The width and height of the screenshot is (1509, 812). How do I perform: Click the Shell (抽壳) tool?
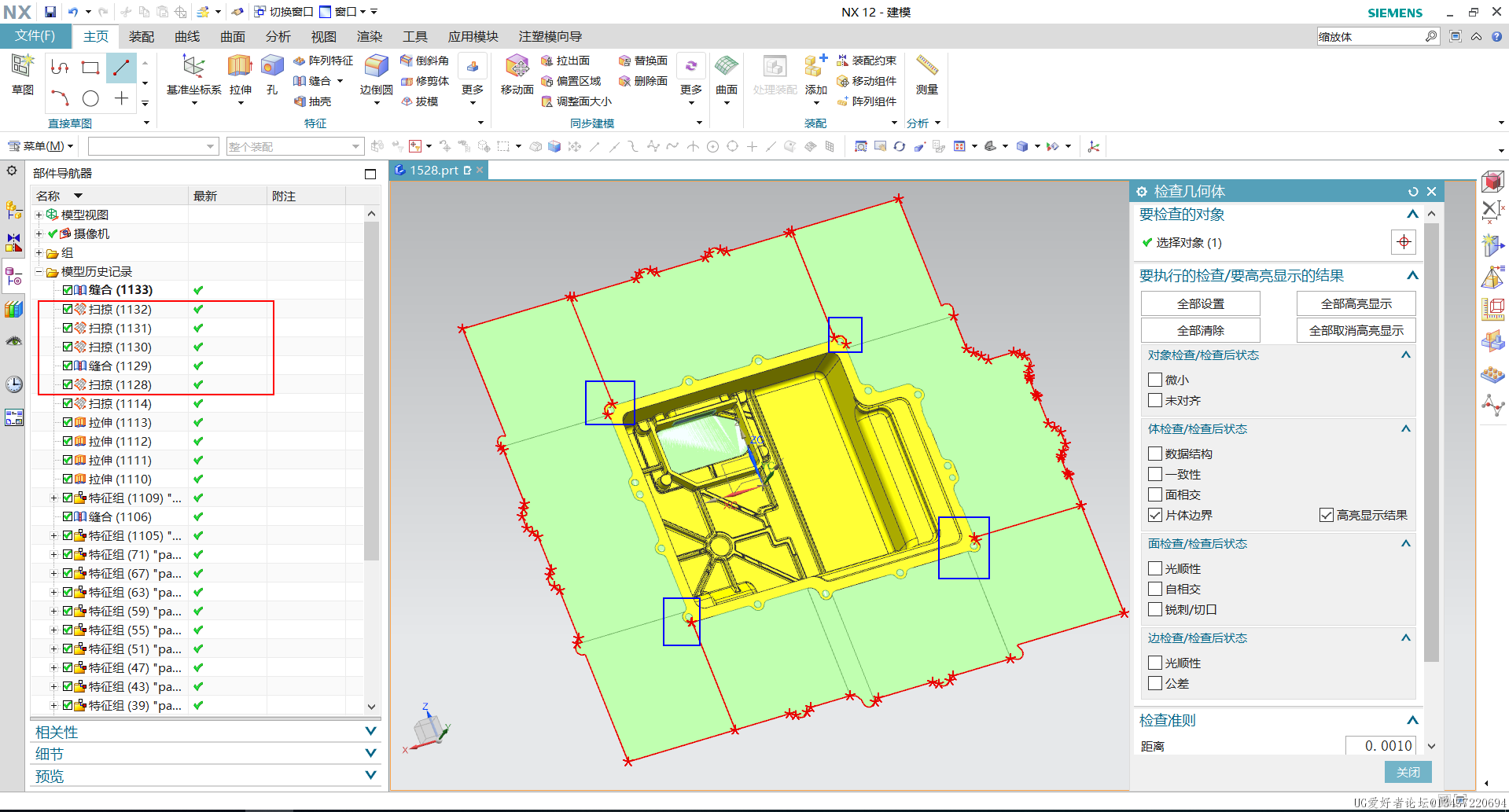pos(312,101)
